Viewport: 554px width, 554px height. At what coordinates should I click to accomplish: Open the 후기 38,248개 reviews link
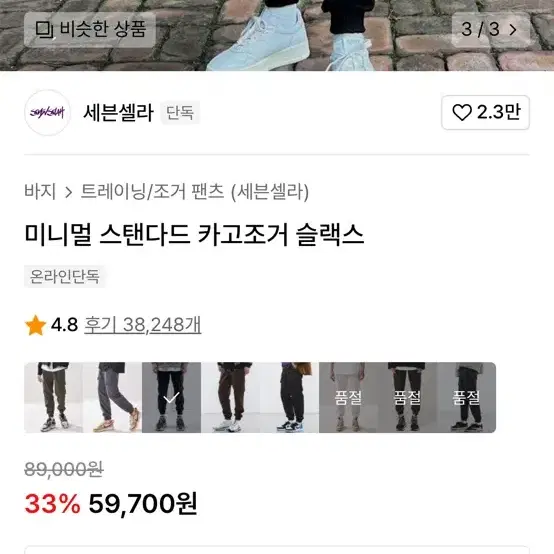(x=142, y=324)
